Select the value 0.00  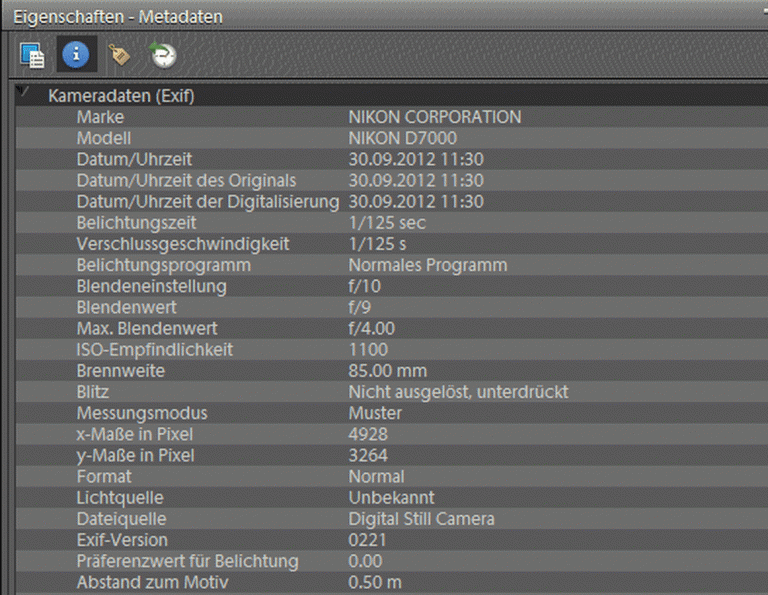(365, 561)
